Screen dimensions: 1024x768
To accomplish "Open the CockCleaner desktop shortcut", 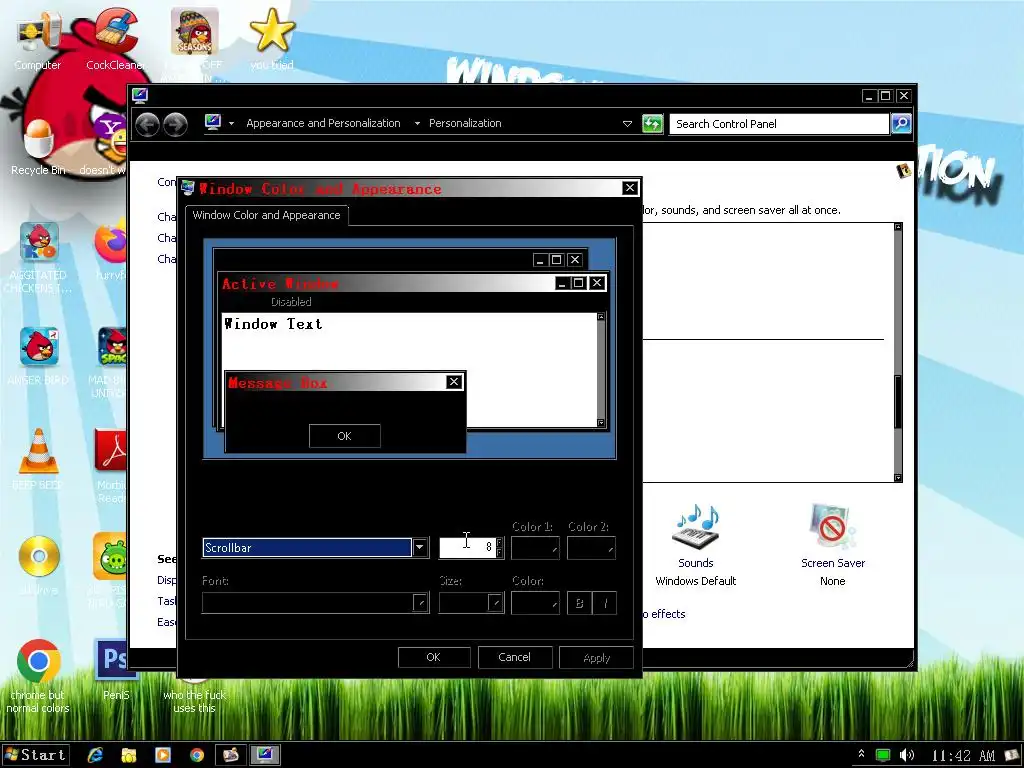I will click(115, 39).
